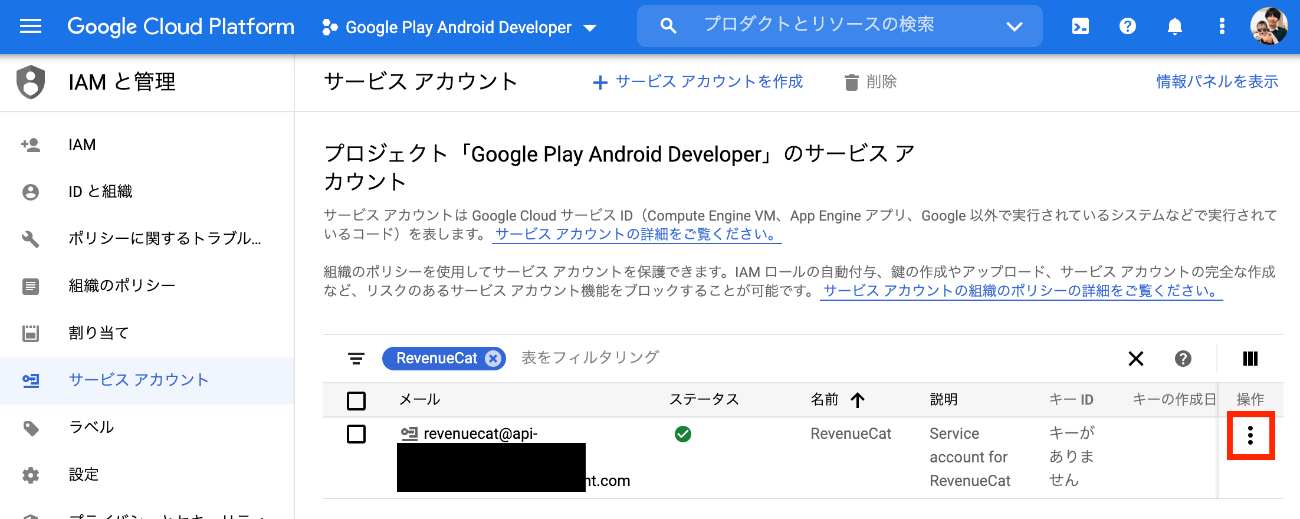Select サービス アカウント sidebar item
The image size is (1300, 519).
pyautogui.click(x=147, y=380)
